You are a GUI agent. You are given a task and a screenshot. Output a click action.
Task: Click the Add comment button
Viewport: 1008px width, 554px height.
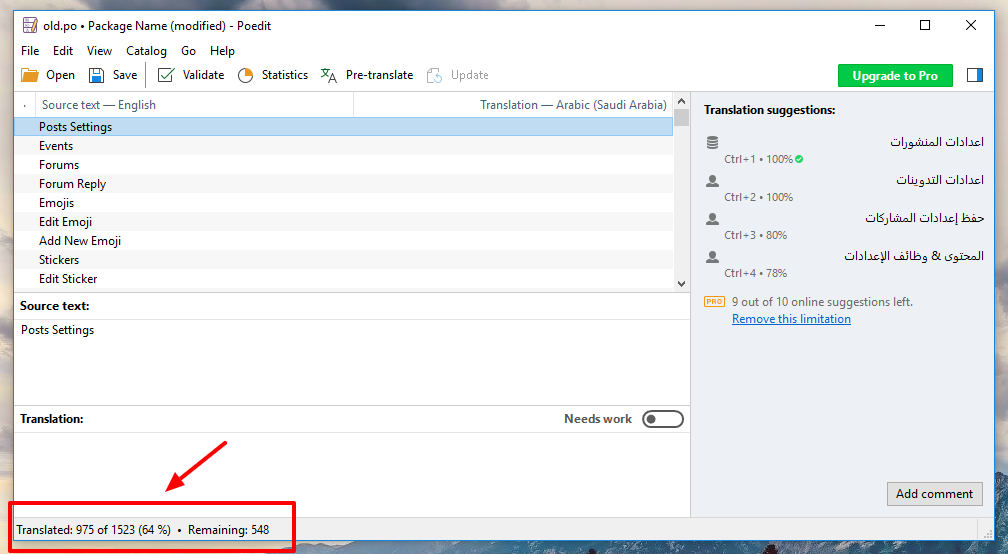(934, 494)
